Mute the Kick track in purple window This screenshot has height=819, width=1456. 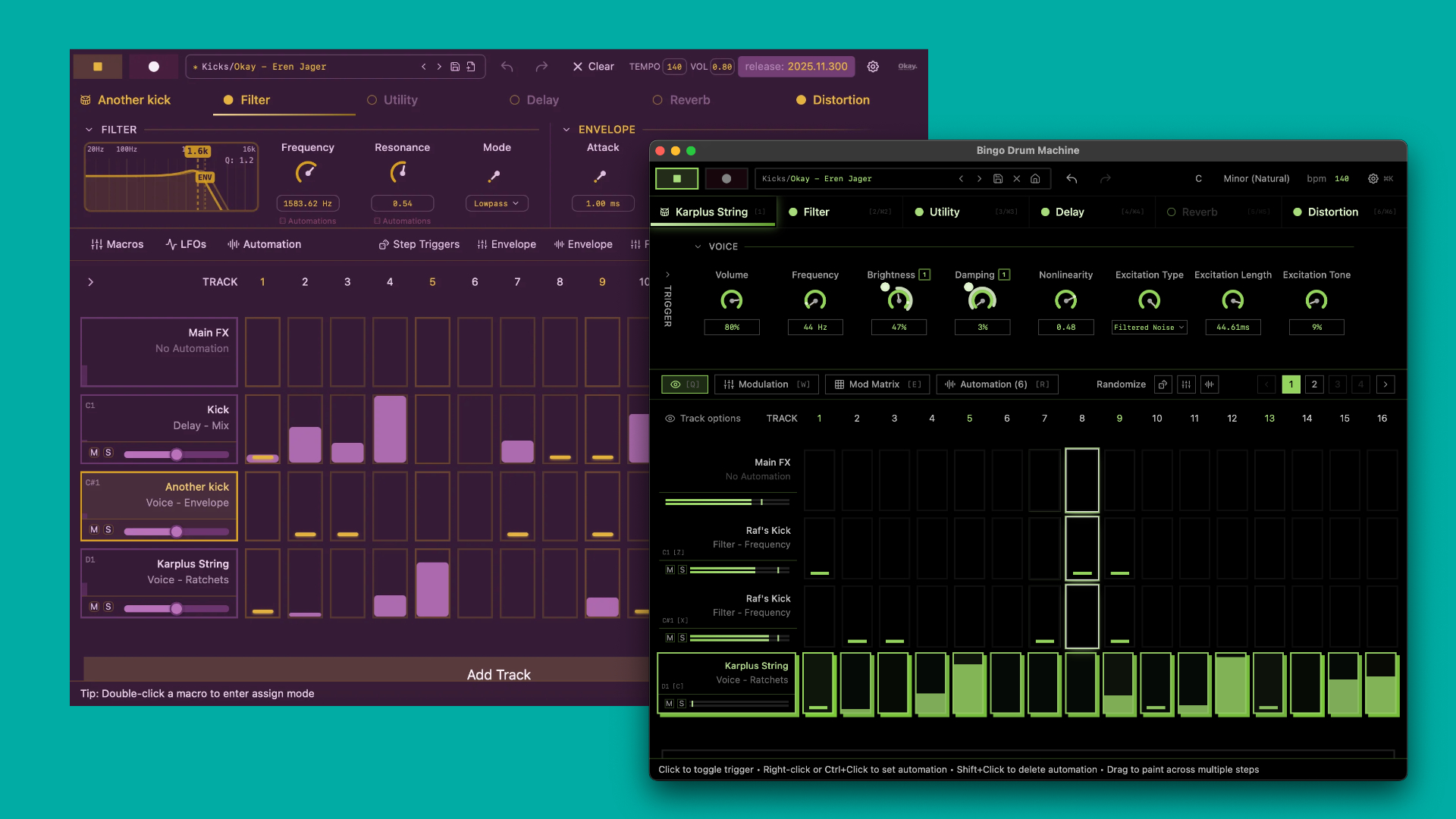94,453
